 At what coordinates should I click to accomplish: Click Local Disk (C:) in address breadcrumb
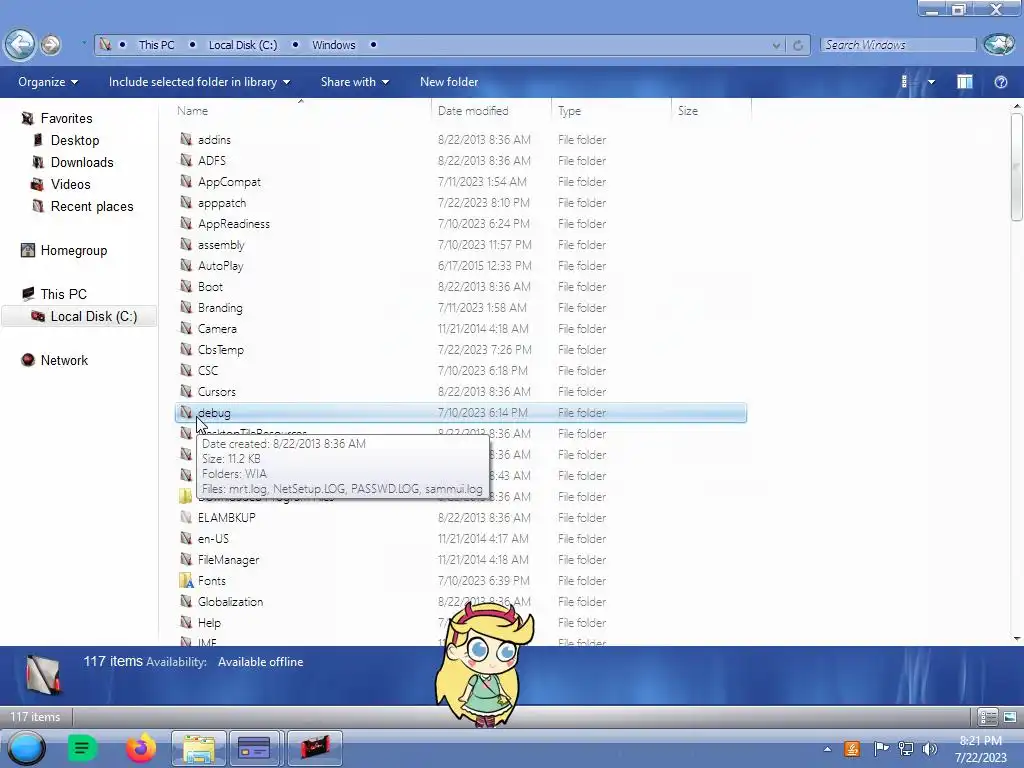(x=243, y=45)
